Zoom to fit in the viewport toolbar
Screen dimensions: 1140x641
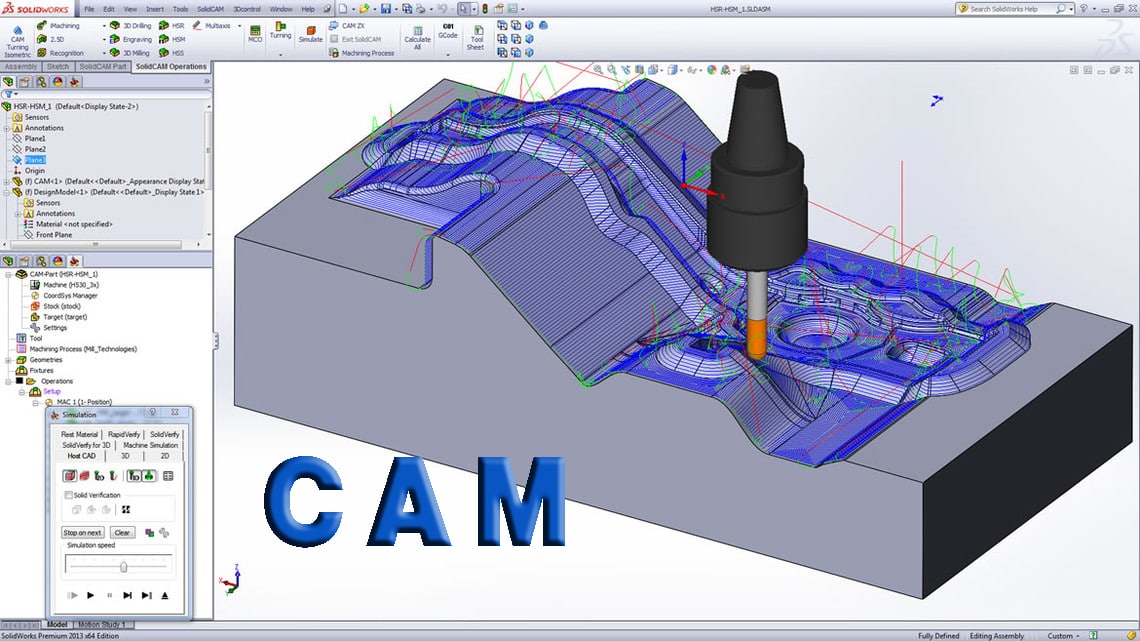pos(598,70)
